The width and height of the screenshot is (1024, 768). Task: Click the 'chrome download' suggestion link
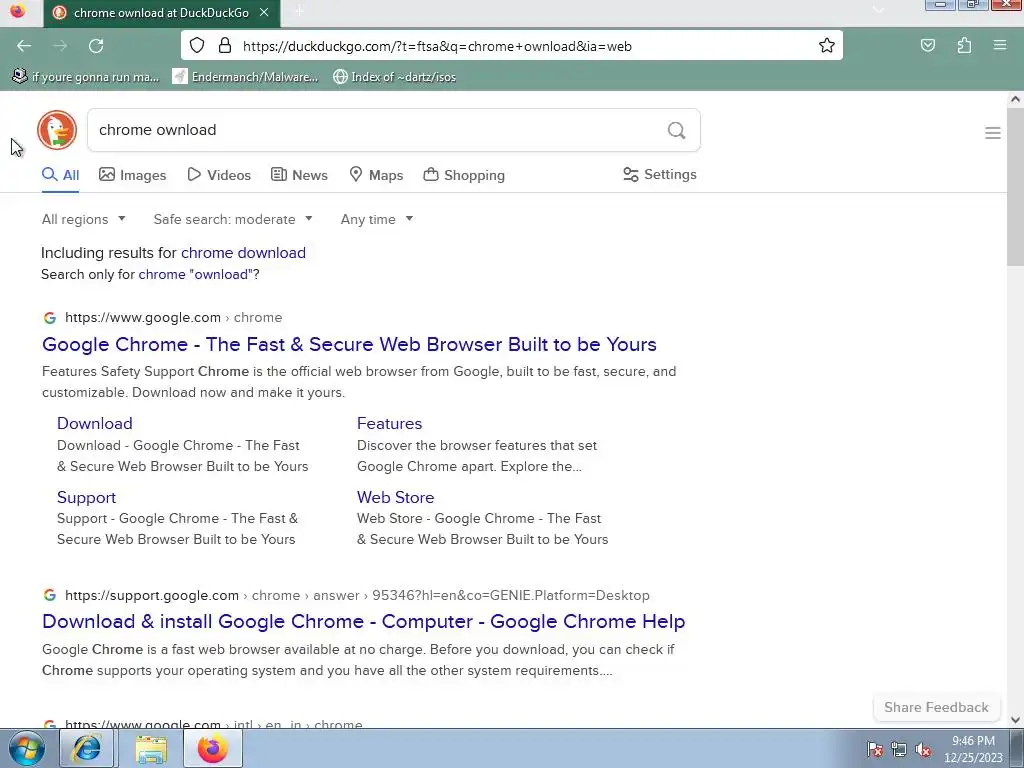tap(243, 253)
